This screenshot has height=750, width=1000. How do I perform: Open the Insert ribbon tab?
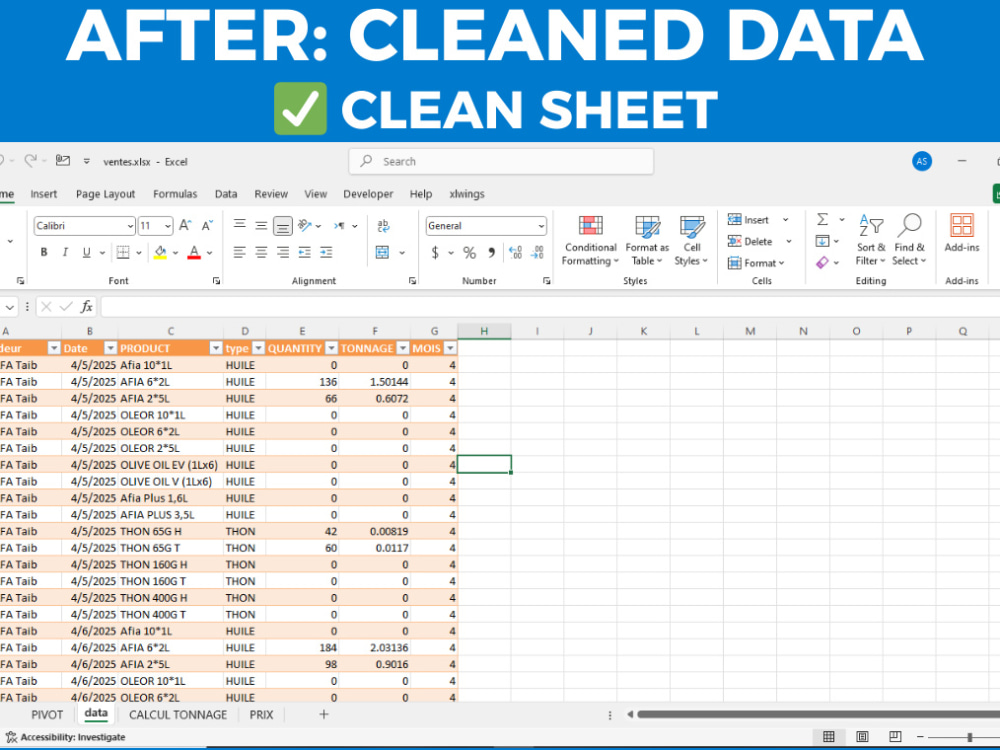click(43, 194)
